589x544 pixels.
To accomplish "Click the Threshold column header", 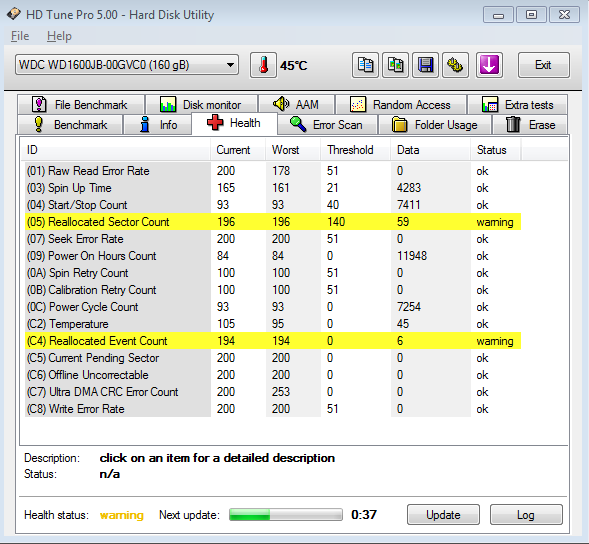I will click(355, 150).
